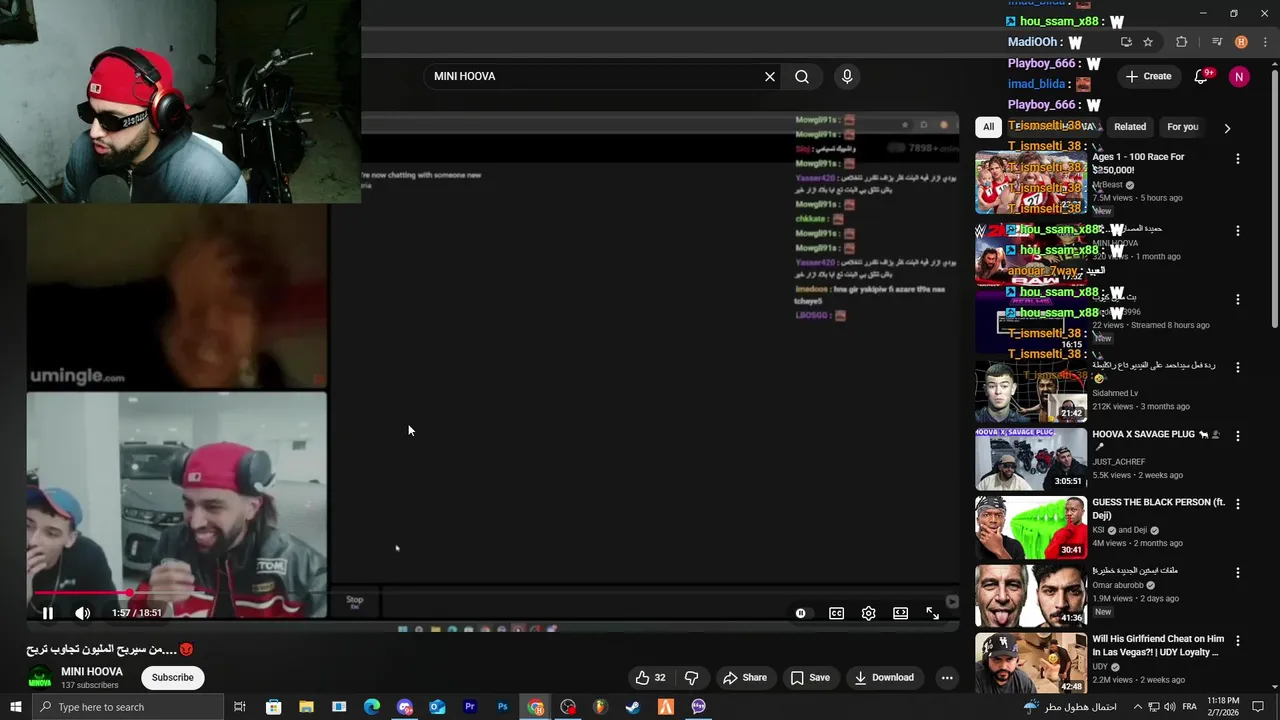Open MINI HOOVA channel name link

(x=92, y=672)
